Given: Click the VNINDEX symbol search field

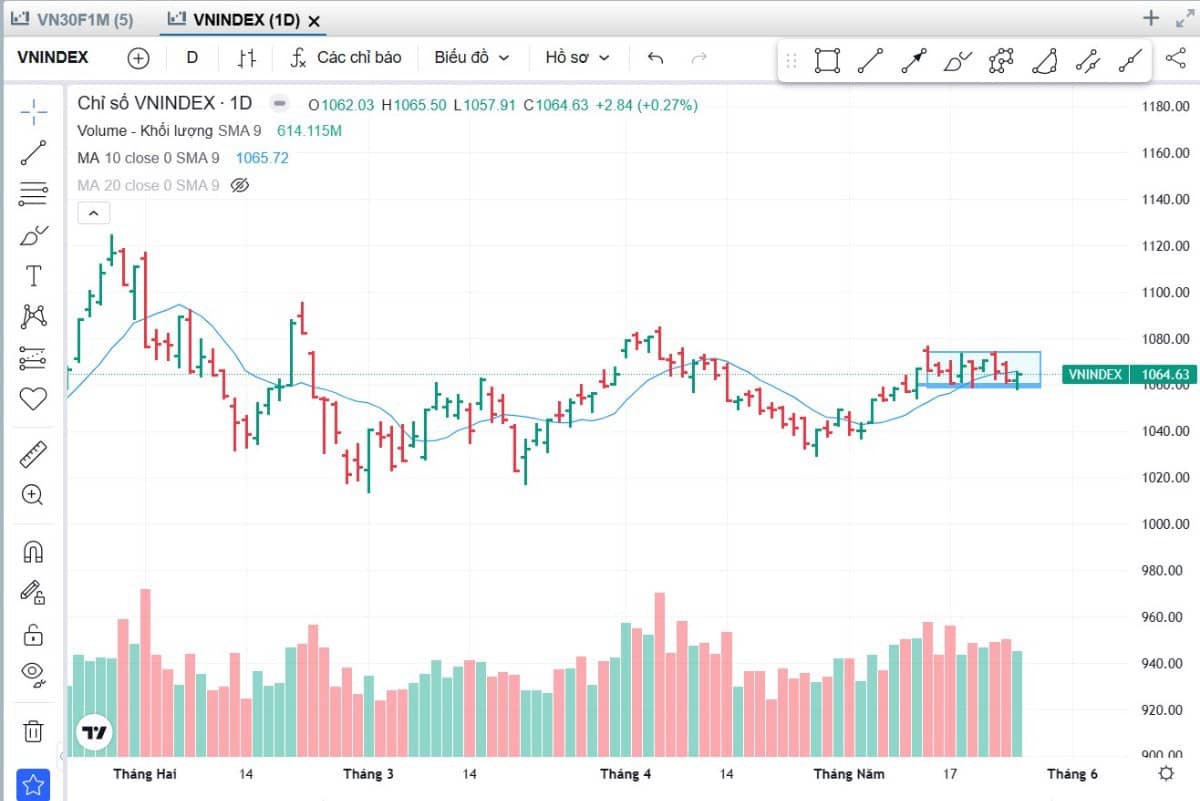Looking at the screenshot, I should tap(53, 58).
